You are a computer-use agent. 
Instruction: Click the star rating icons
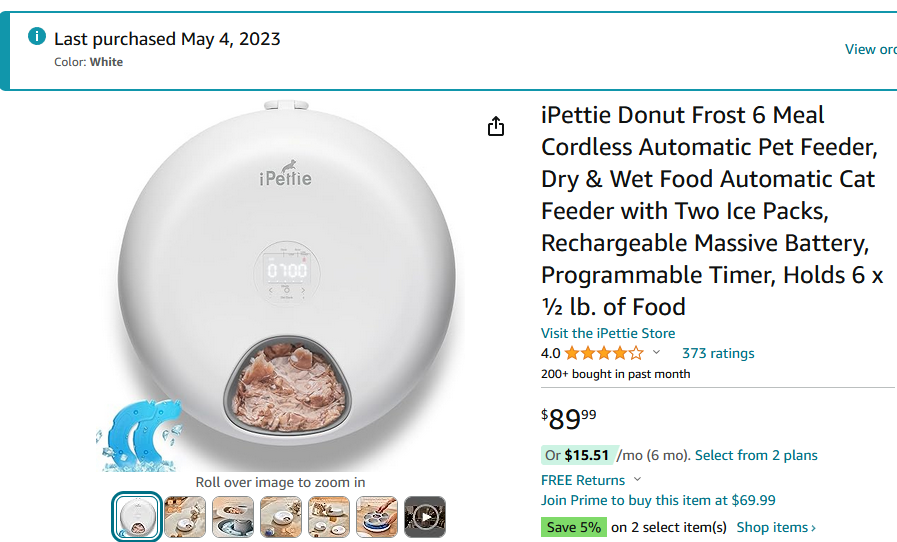click(604, 353)
